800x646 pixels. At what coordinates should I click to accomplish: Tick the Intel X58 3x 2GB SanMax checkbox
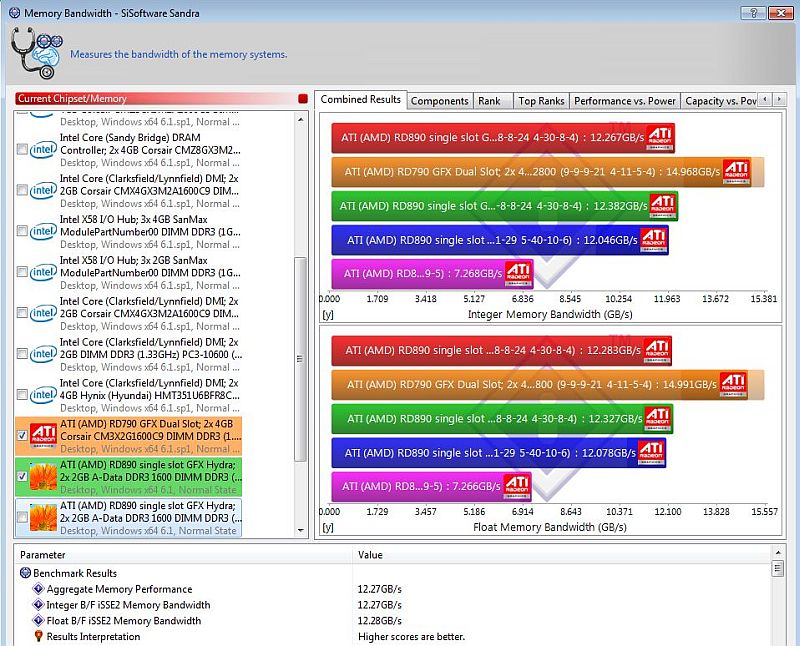[22, 271]
